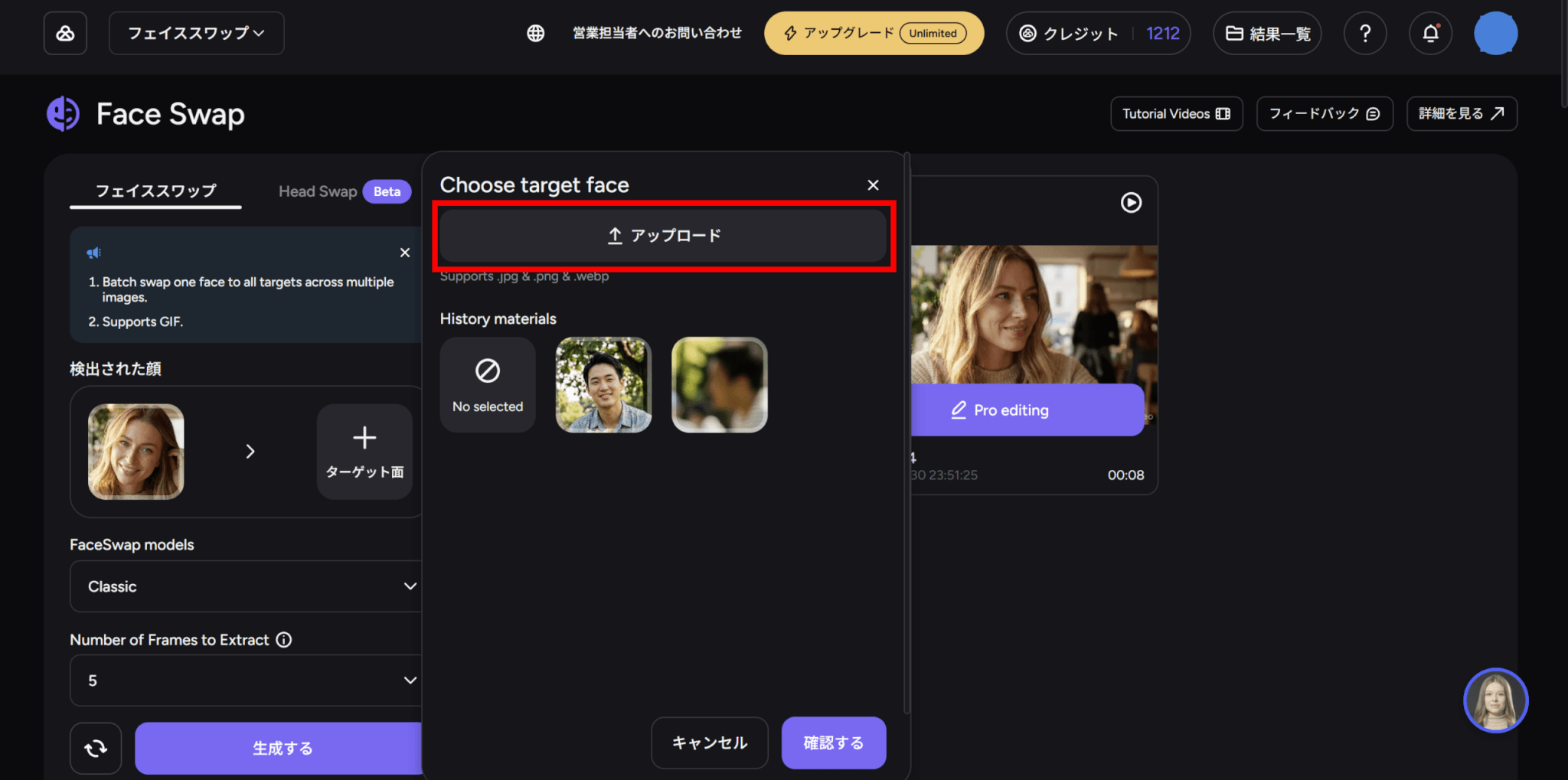1568x780 pixels.
Task: Open the help question mark icon
Action: pos(1365,33)
